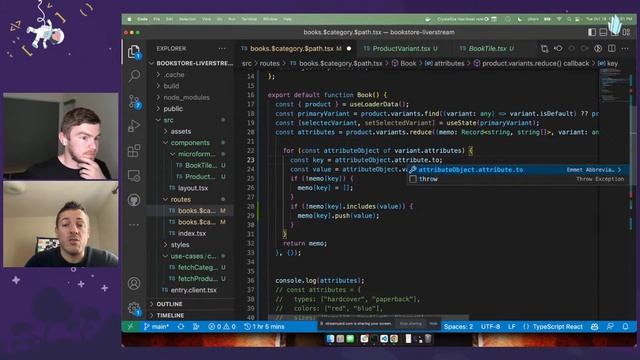Open the Remote Explorer view
640x360 pixels.
tap(134, 176)
